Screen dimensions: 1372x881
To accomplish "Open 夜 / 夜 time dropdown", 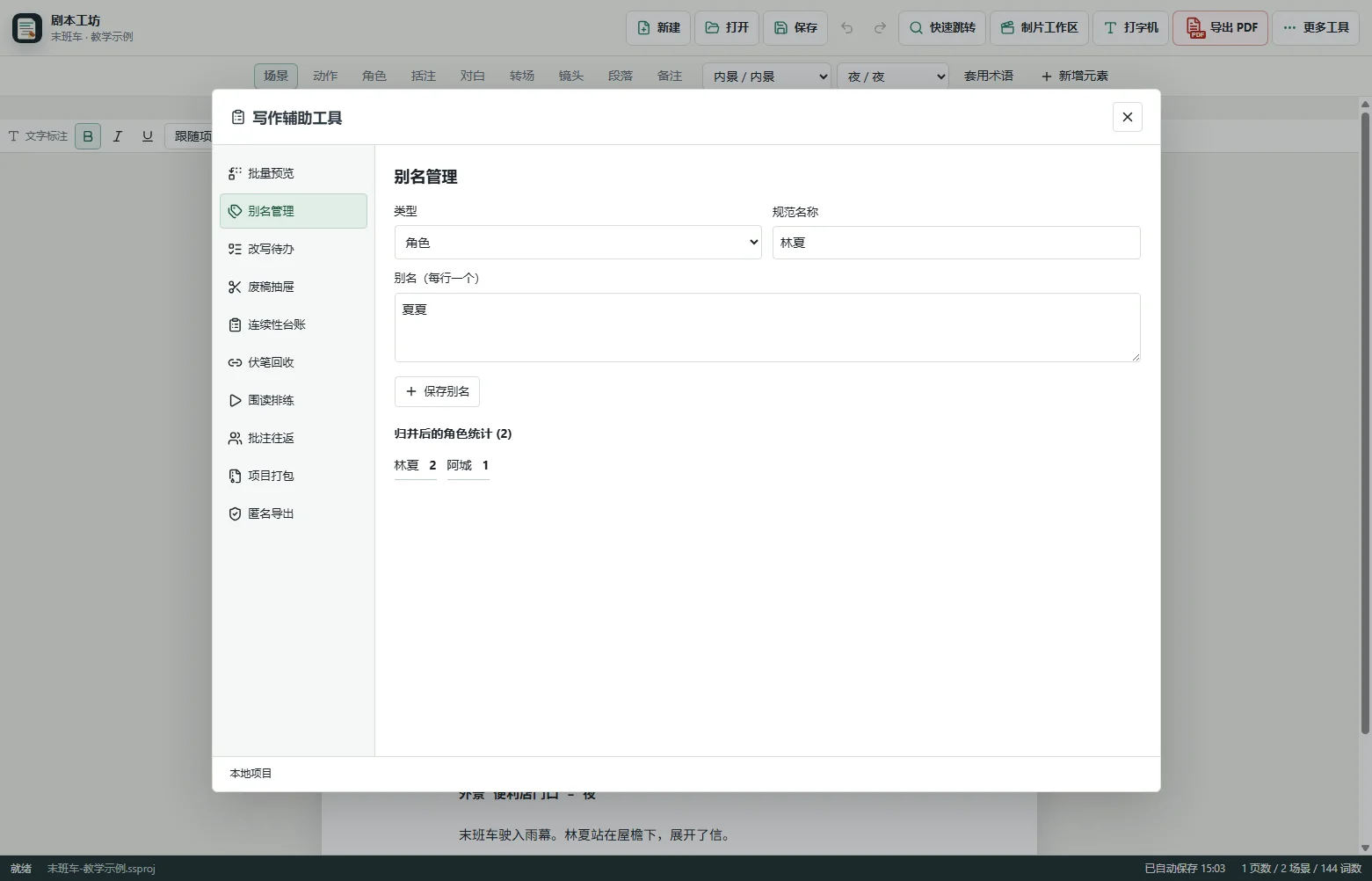I will point(893,76).
